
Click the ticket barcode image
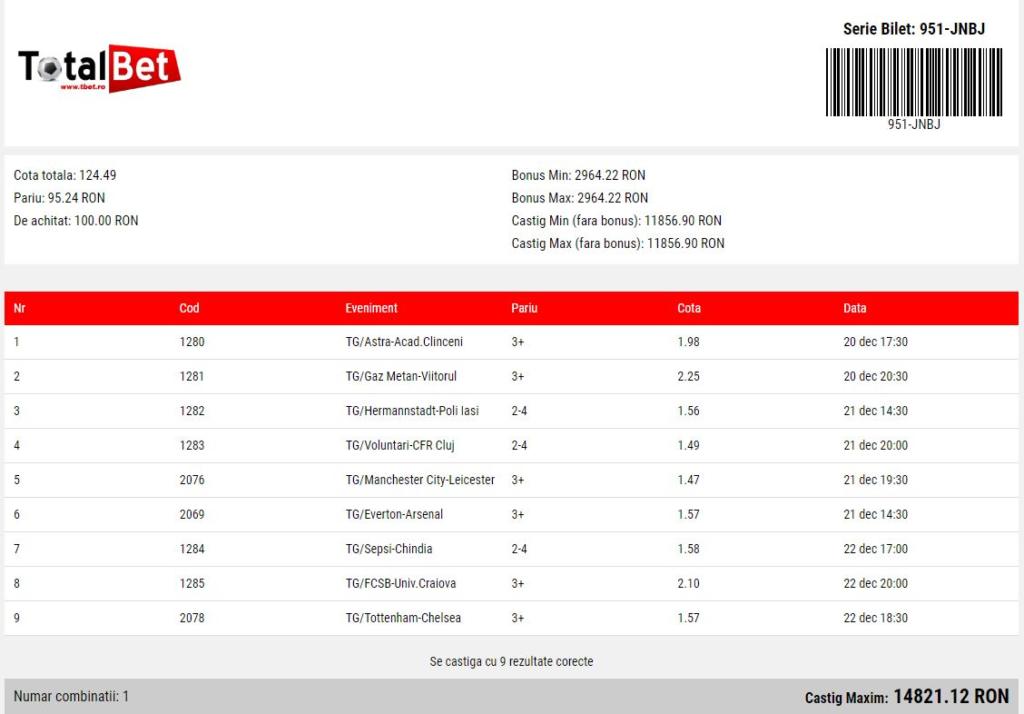click(914, 82)
